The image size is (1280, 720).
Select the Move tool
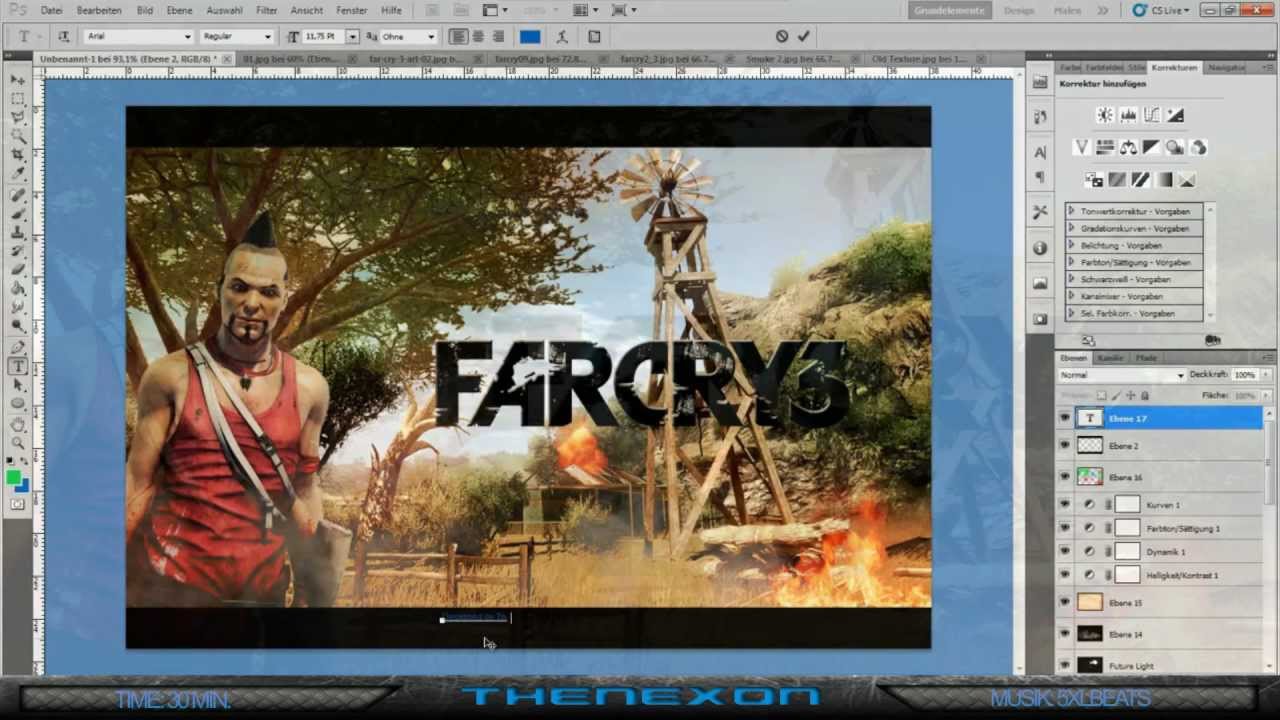tap(18, 79)
